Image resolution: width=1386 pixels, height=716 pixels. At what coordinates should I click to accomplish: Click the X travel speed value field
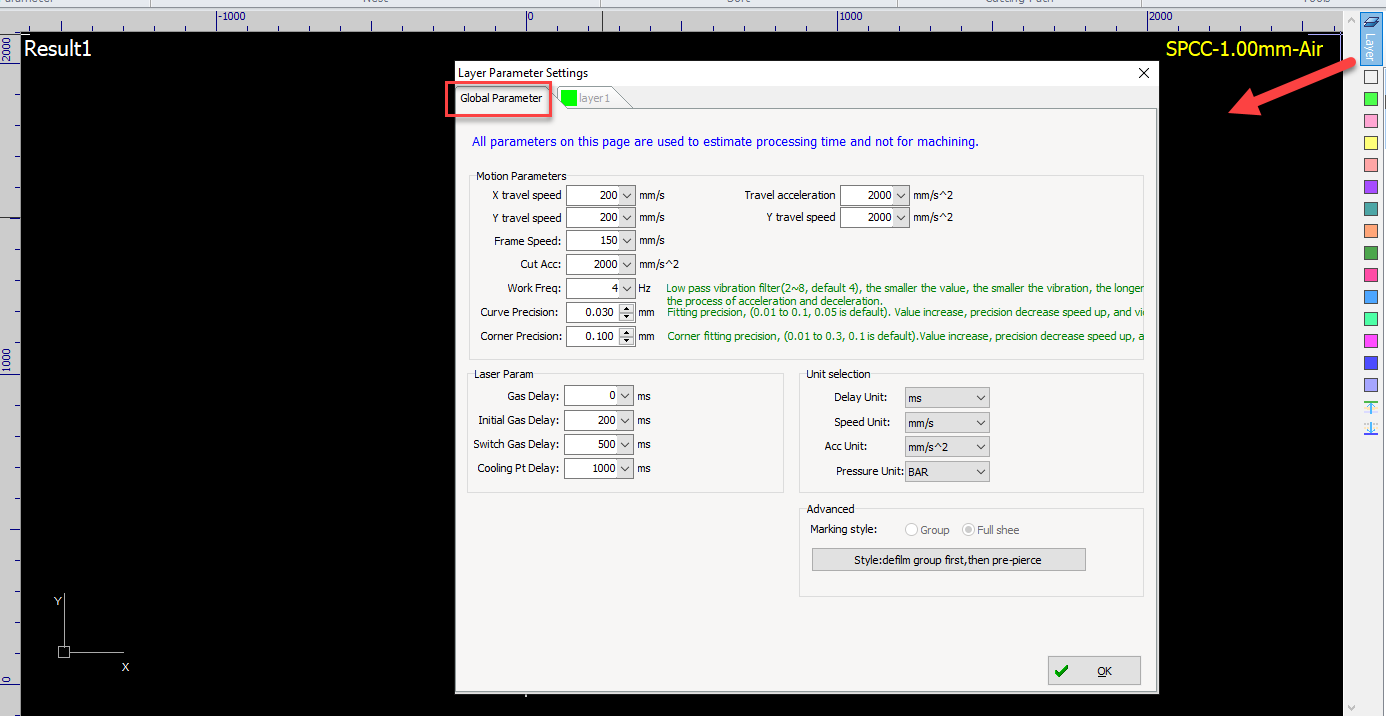(x=593, y=195)
